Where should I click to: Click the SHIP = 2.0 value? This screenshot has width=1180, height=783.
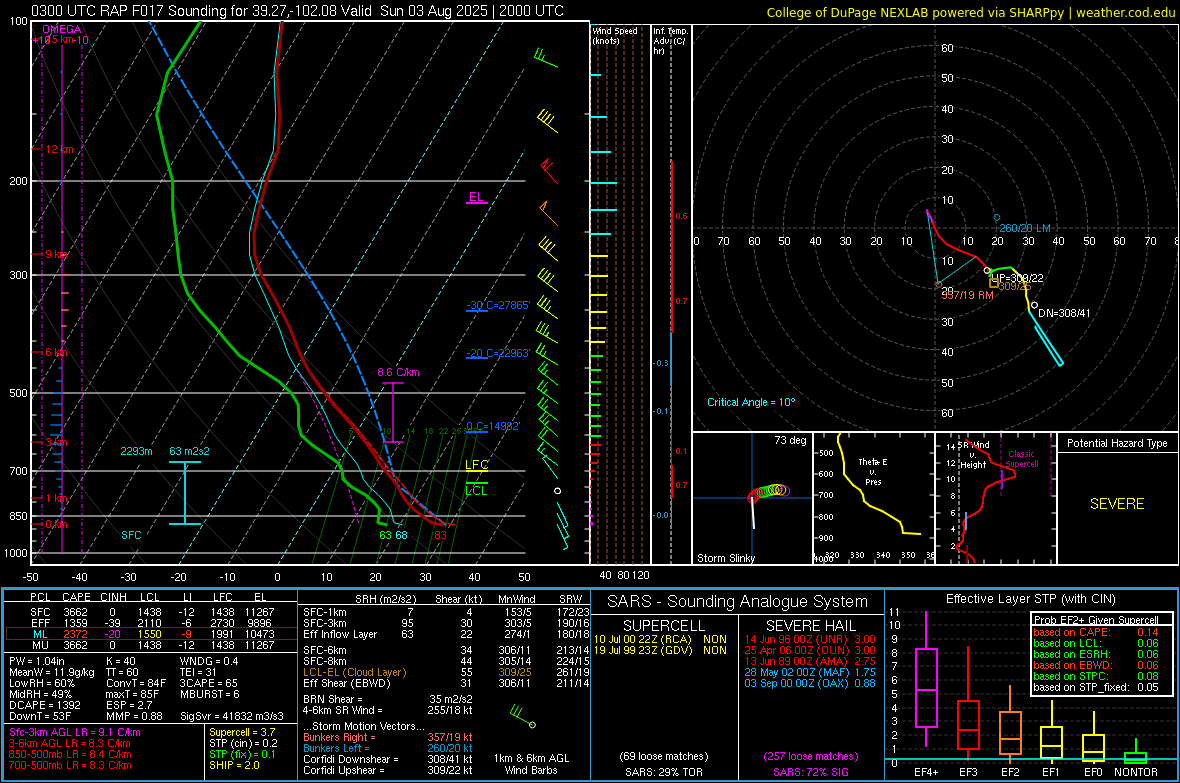pyautogui.click(x=234, y=765)
